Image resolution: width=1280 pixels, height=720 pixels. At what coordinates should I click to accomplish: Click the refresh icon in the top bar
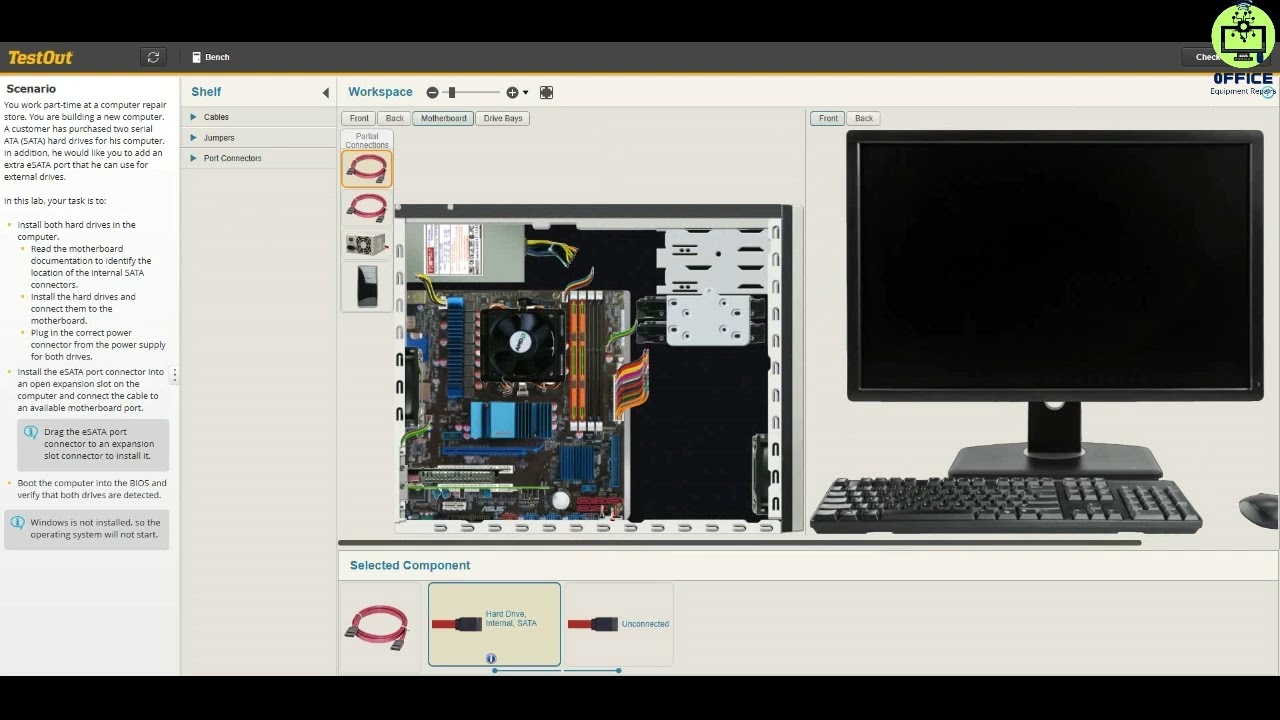tap(153, 57)
